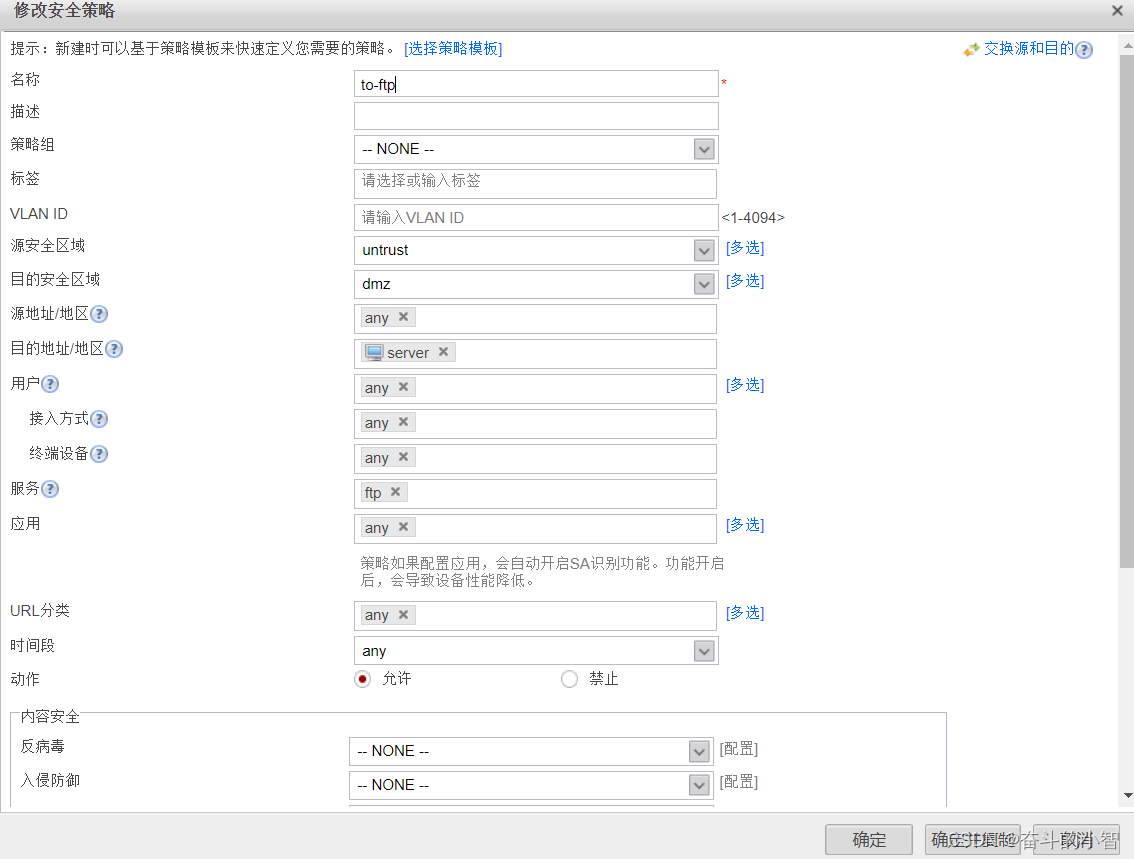
Task: Click 多选 next to 应用 field
Action: click(745, 525)
